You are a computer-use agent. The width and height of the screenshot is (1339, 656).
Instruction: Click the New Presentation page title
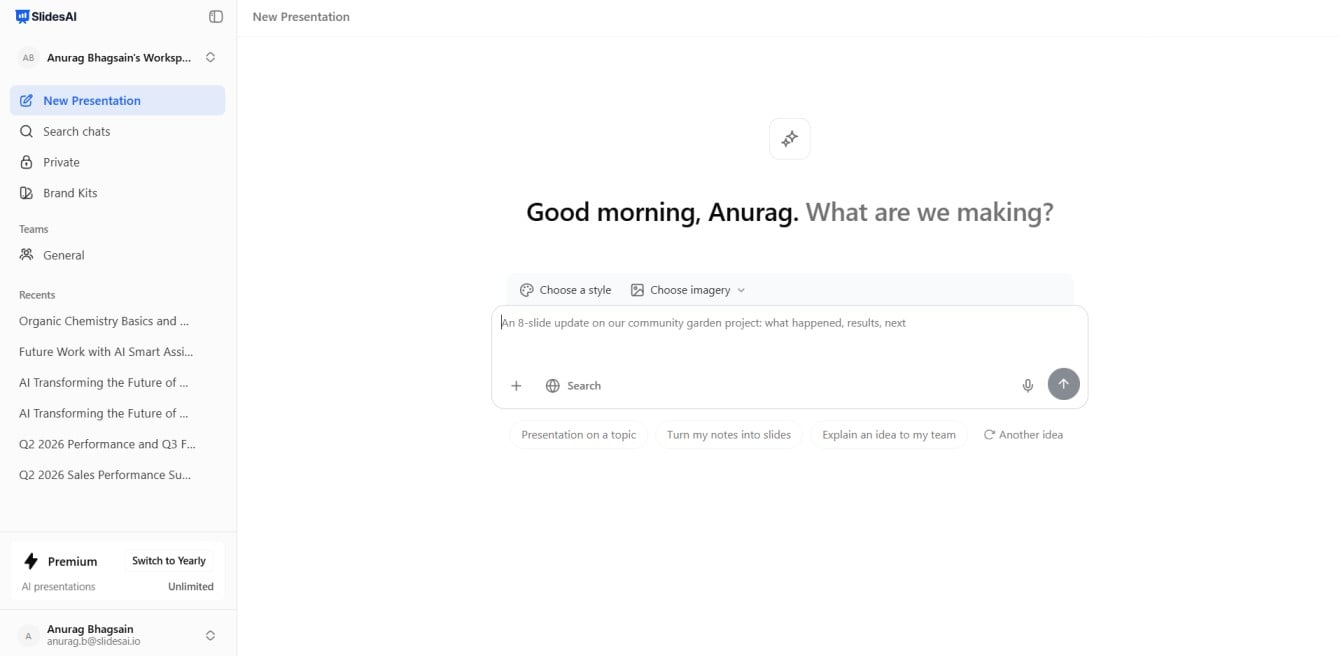(301, 17)
